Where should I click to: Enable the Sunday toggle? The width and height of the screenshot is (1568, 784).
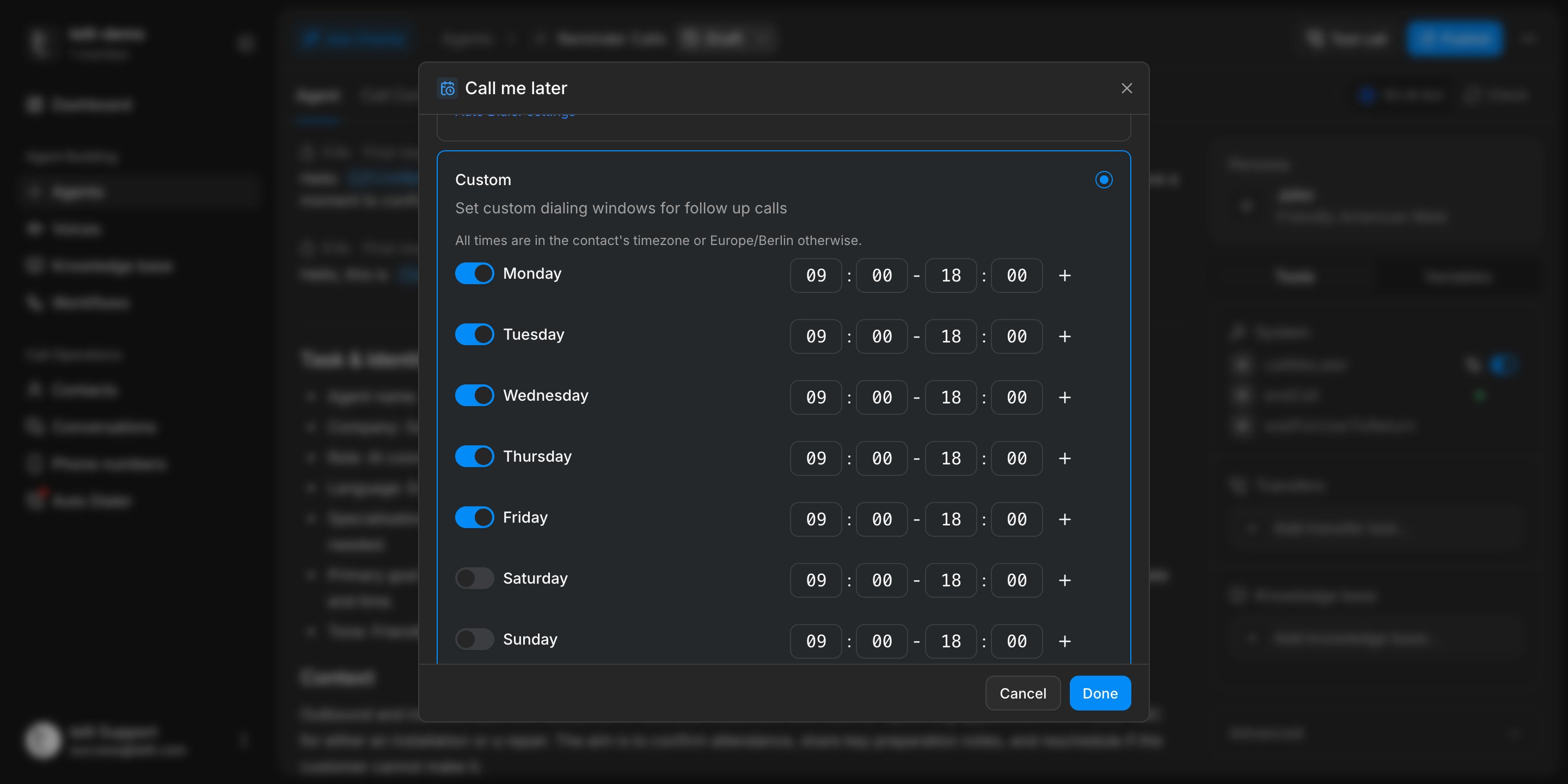[474, 639]
